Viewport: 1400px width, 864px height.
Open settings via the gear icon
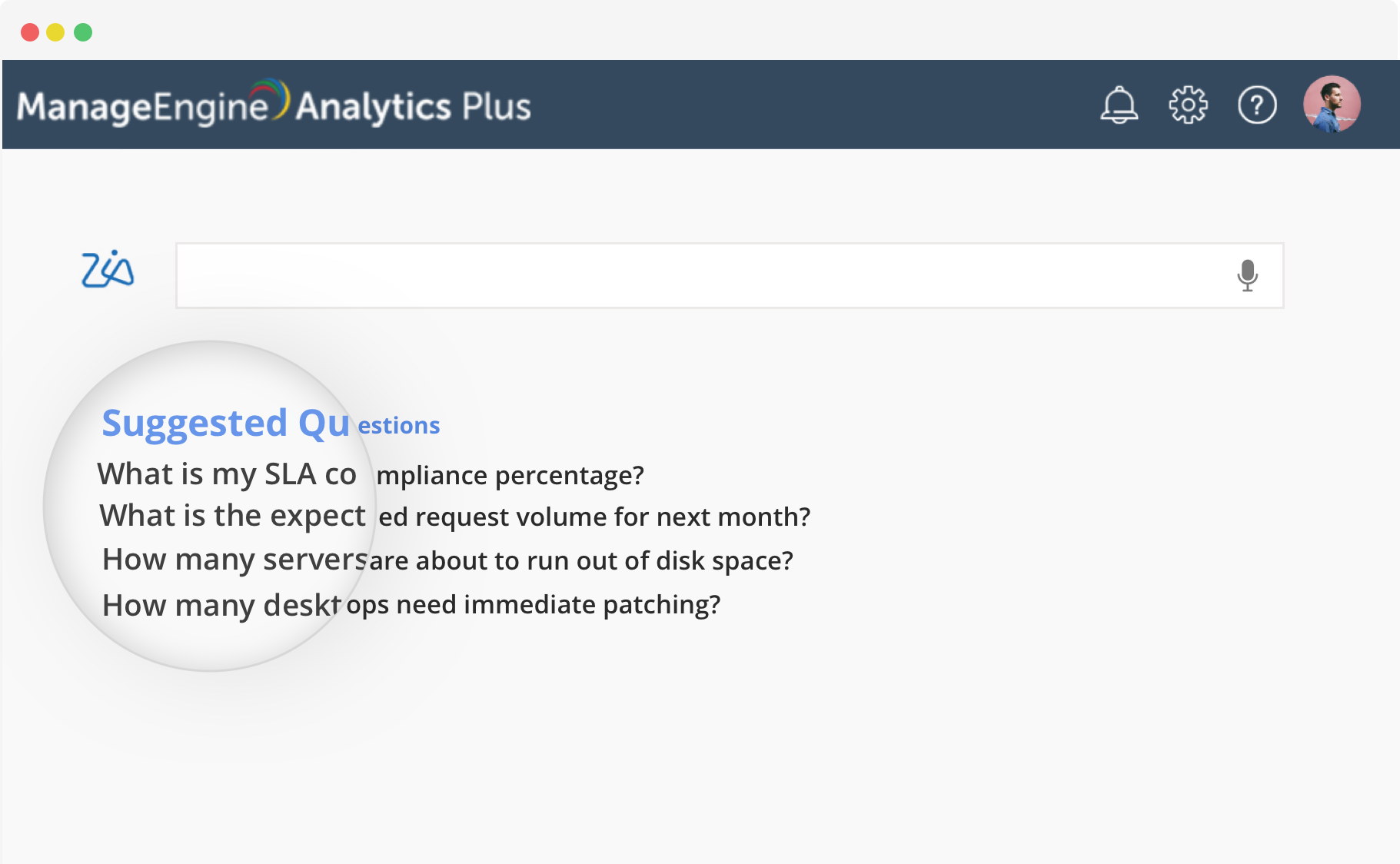1188,105
